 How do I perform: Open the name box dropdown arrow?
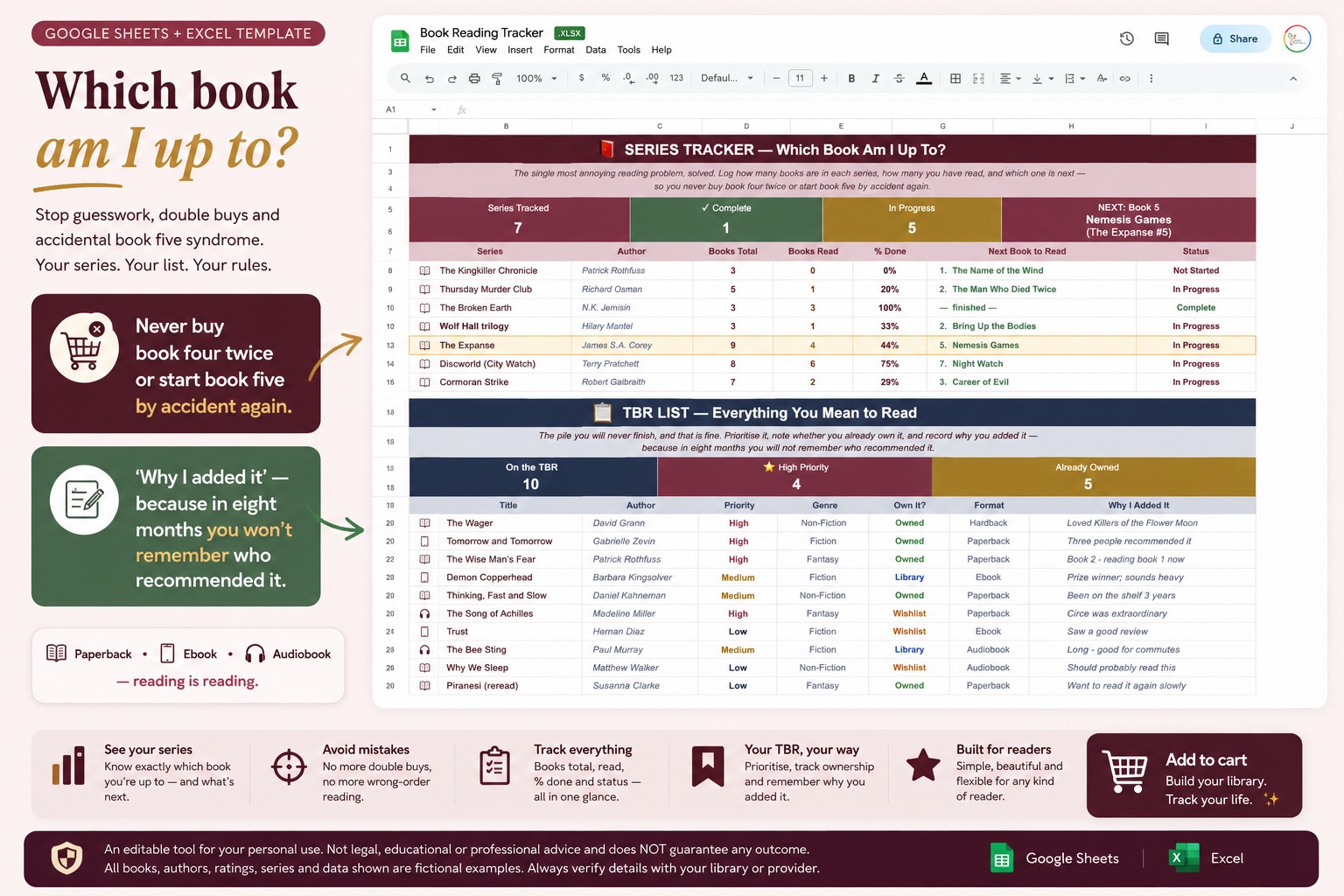click(434, 109)
